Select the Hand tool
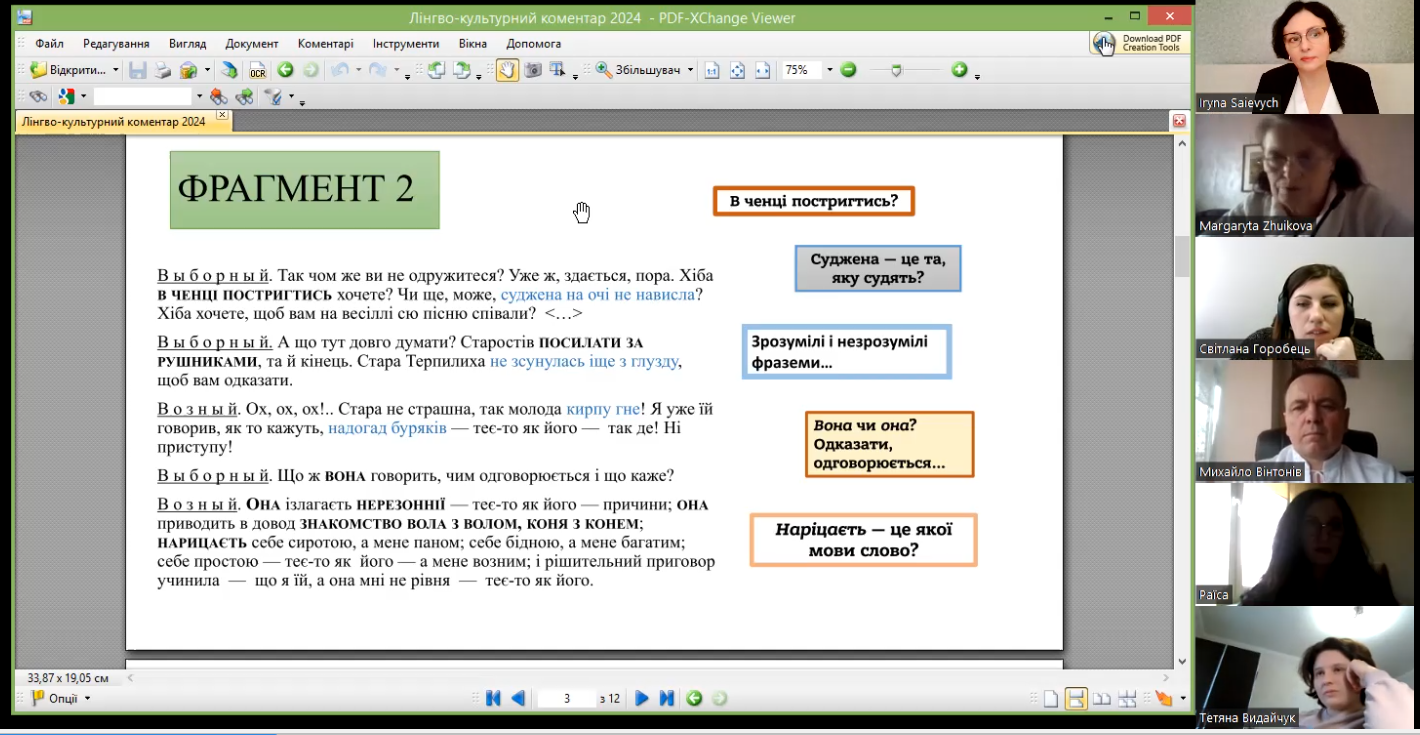Viewport: 1420px width, 735px height. 507,70
